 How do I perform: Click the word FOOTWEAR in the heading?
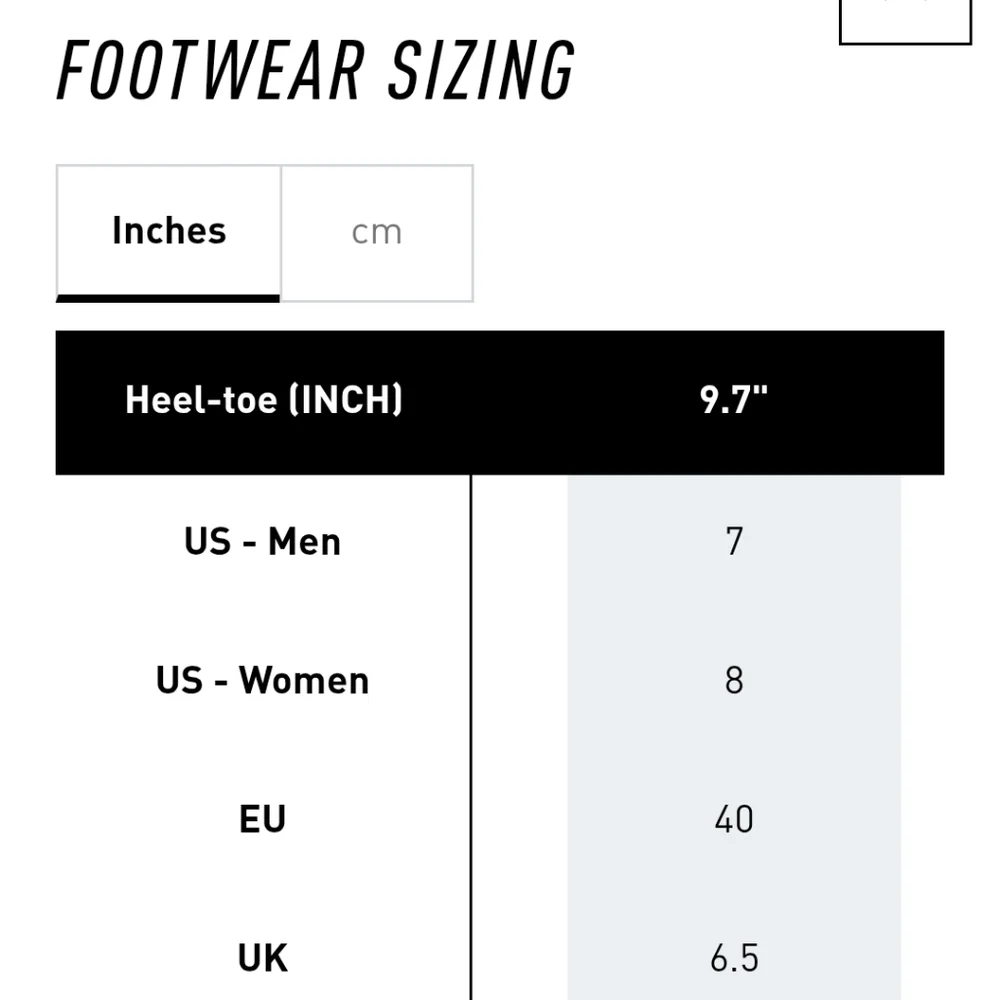click(210, 72)
